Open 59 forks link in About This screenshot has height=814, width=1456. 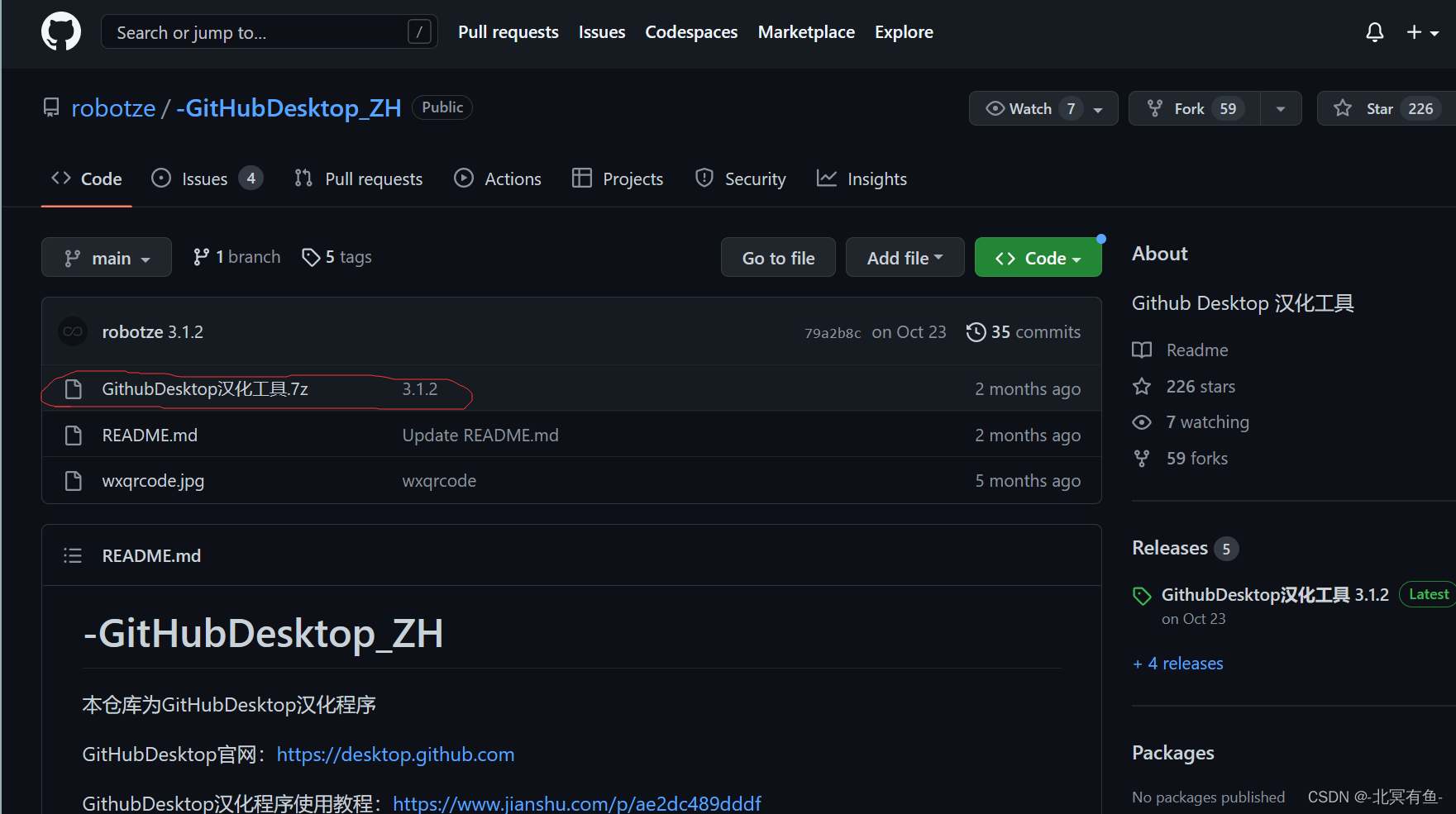[1197, 459]
